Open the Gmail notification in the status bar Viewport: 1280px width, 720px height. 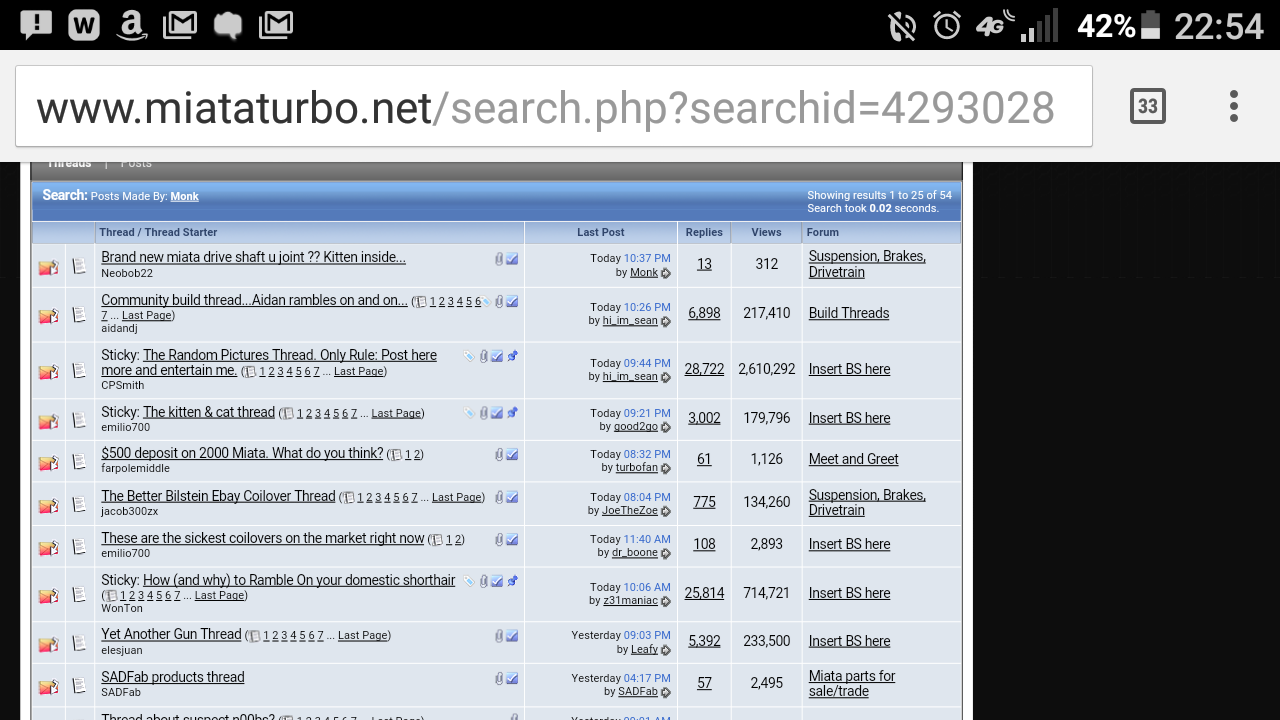(180, 25)
